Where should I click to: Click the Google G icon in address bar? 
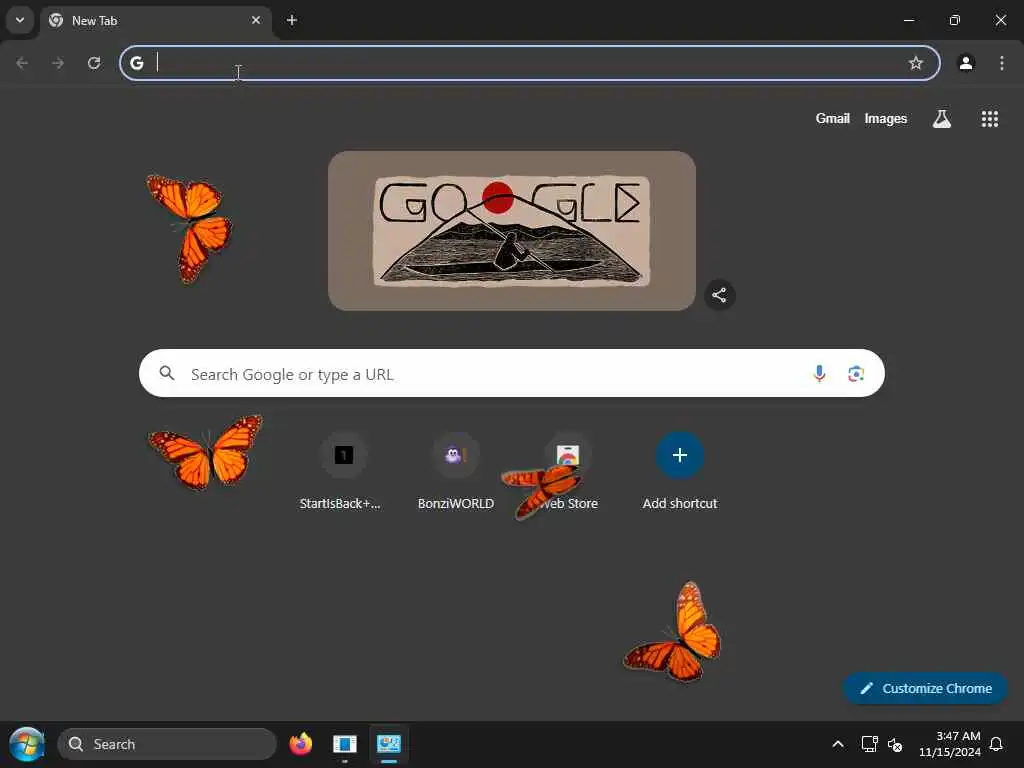coord(136,63)
